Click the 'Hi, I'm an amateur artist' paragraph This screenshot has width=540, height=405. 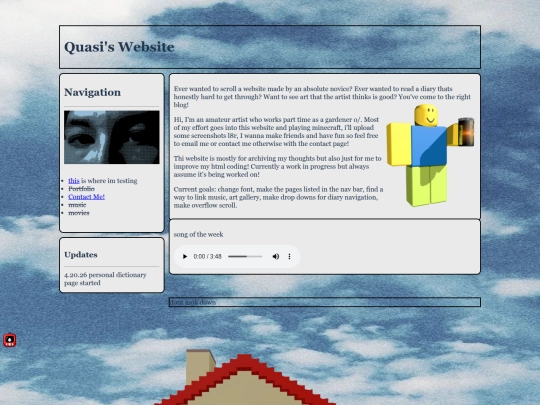(276, 132)
